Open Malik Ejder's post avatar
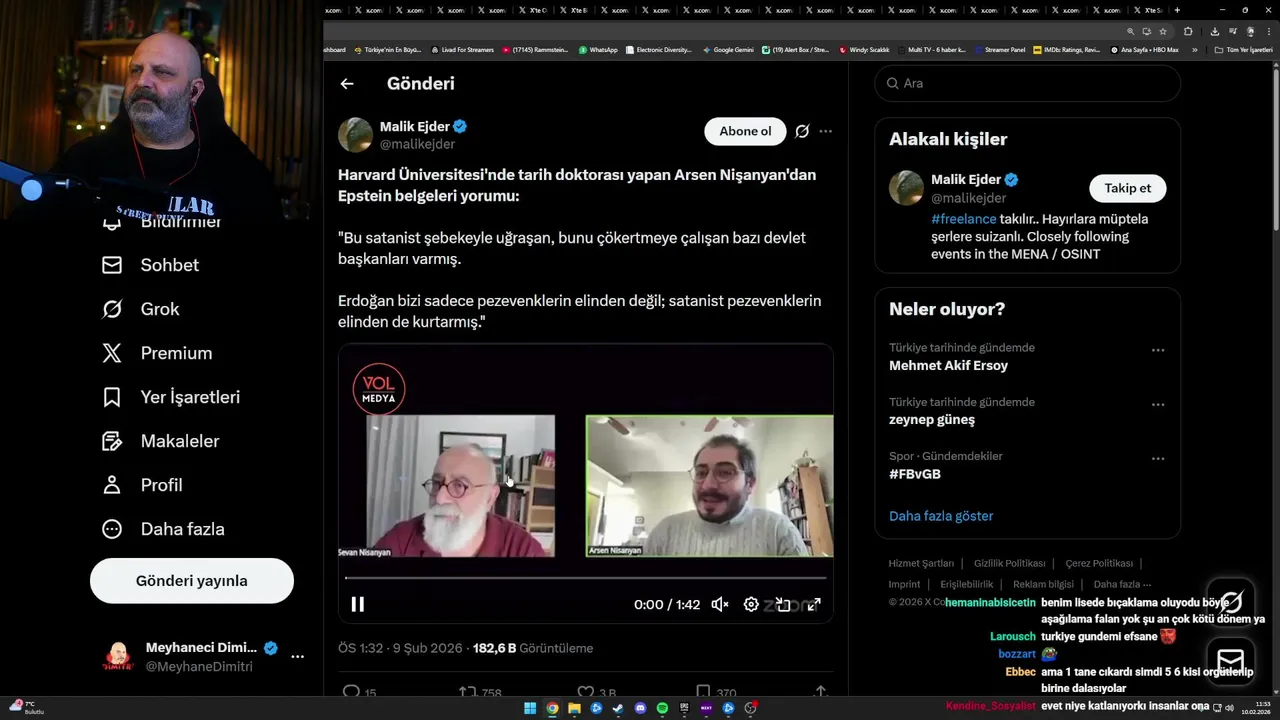The image size is (1280, 720). pyautogui.click(x=355, y=135)
